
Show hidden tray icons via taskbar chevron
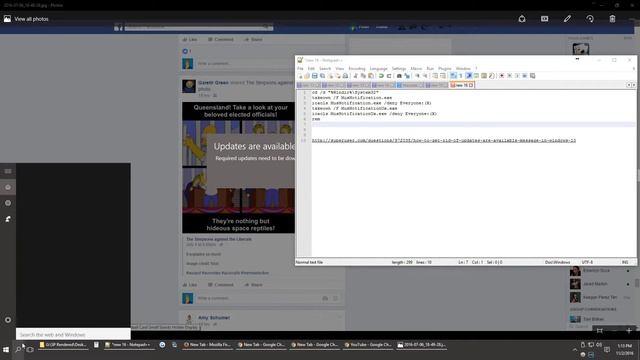click(575, 350)
